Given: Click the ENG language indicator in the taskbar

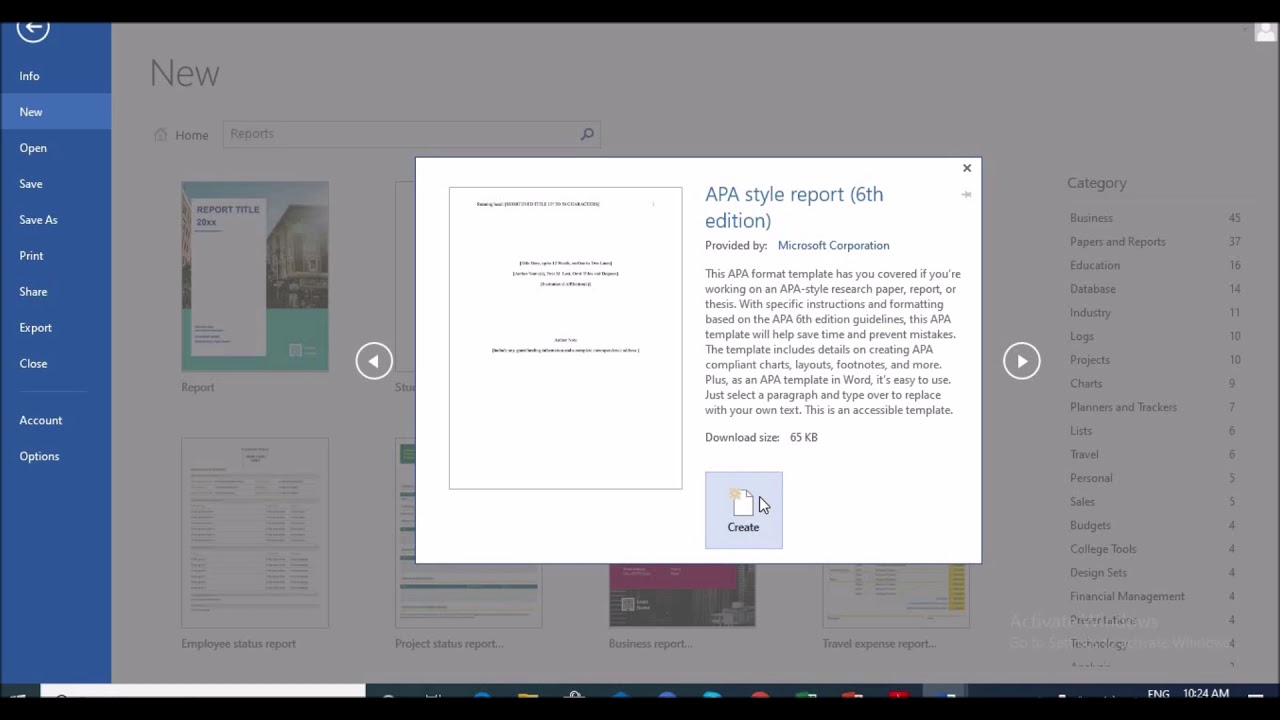Looking at the screenshot, I should pyautogui.click(x=1158, y=693).
